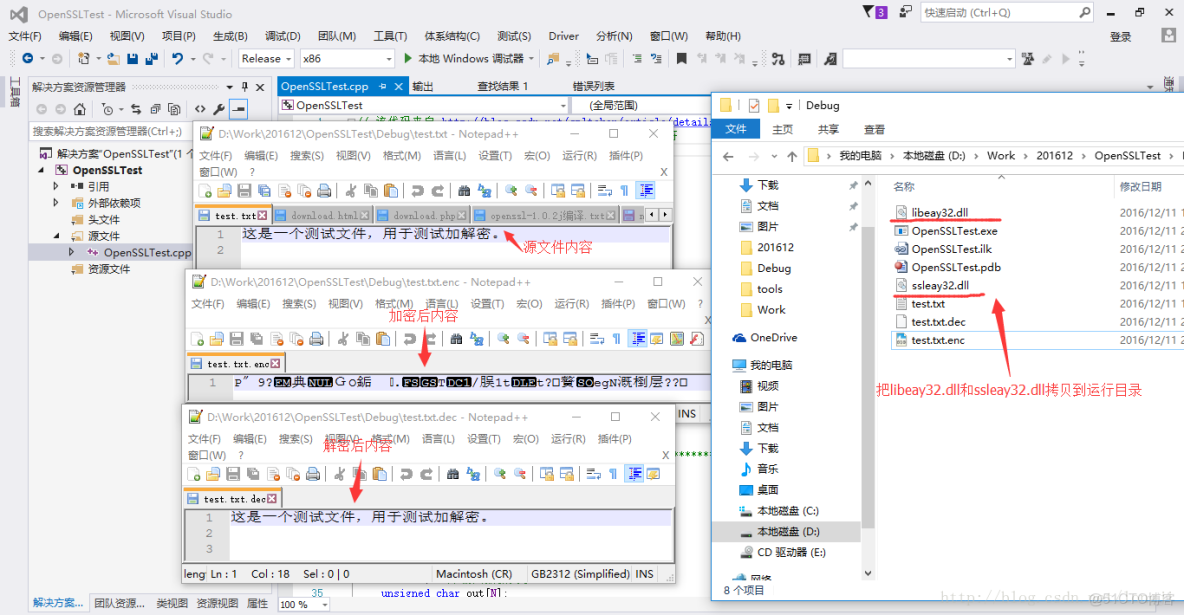The width and height of the screenshot is (1184, 615).
Task: Collapse the OpenSSLTest project node
Action: point(43,170)
